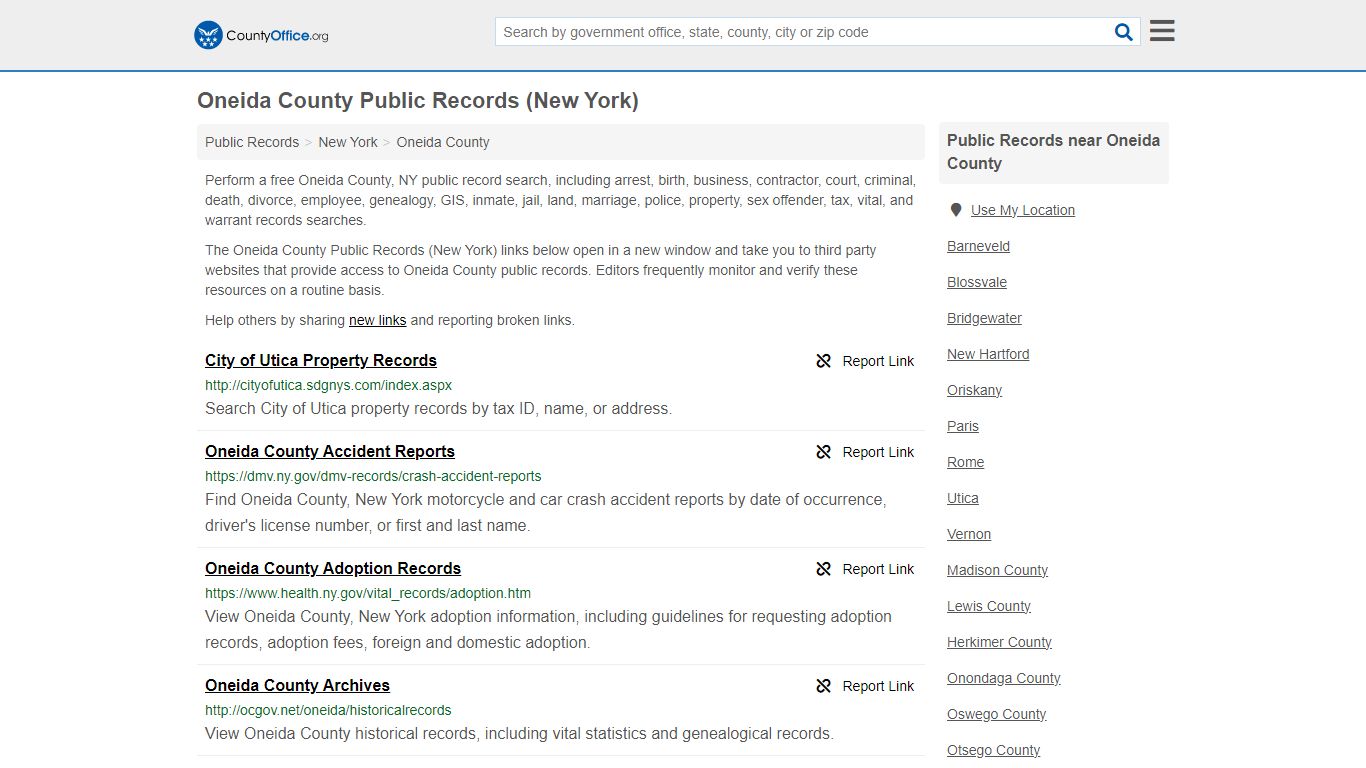Open ocgov.net historical records URL
The width and height of the screenshot is (1366, 768).
(x=328, y=710)
